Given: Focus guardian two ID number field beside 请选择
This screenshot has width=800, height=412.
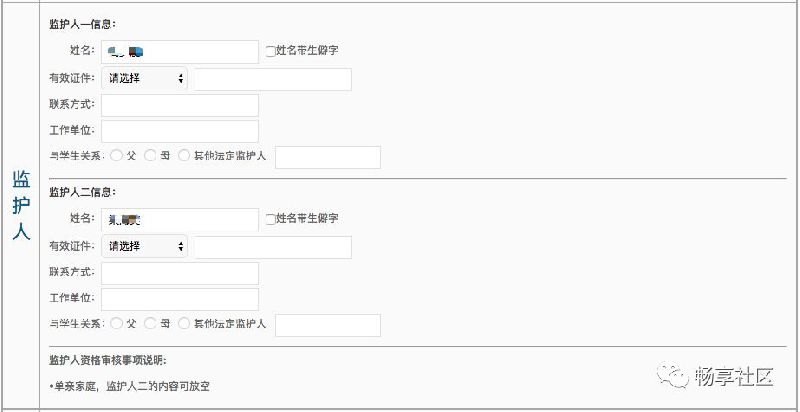Looking at the screenshot, I should coord(272,247).
